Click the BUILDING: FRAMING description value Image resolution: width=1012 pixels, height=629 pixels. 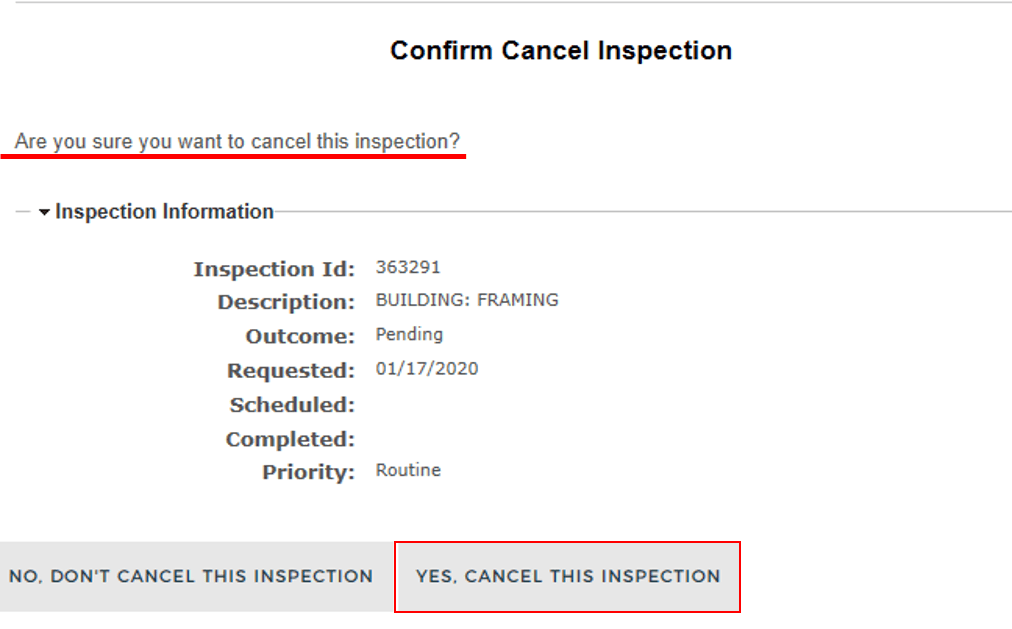click(x=467, y=300)
